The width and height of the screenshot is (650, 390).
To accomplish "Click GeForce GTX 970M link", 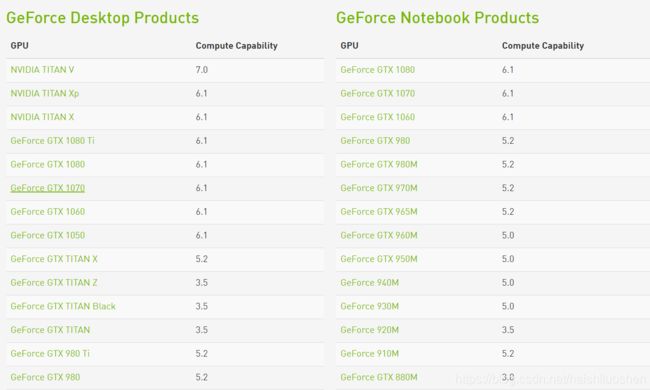I will tap(379, 188).
